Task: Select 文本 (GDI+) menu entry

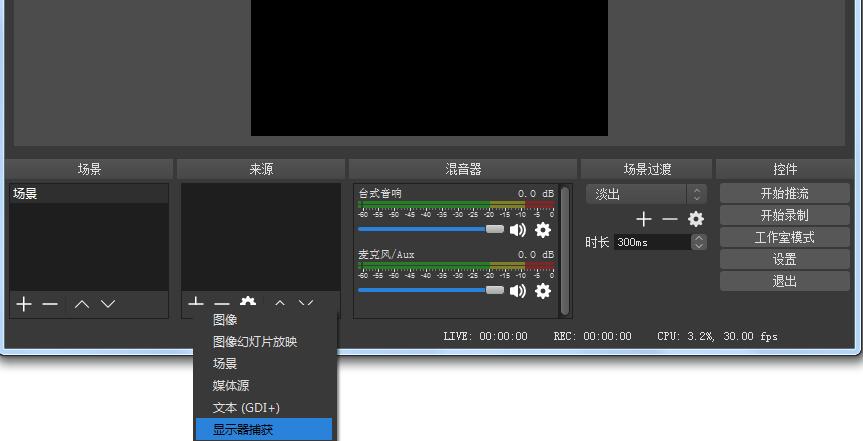Action: pos(264,407)
